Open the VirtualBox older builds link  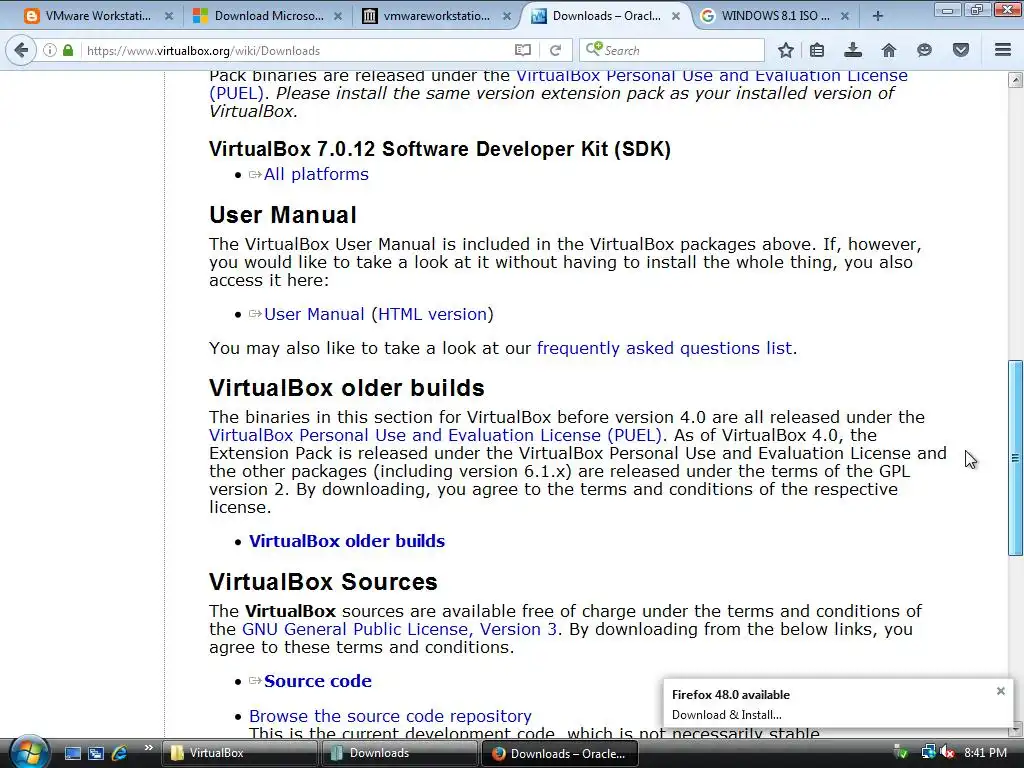347,541
